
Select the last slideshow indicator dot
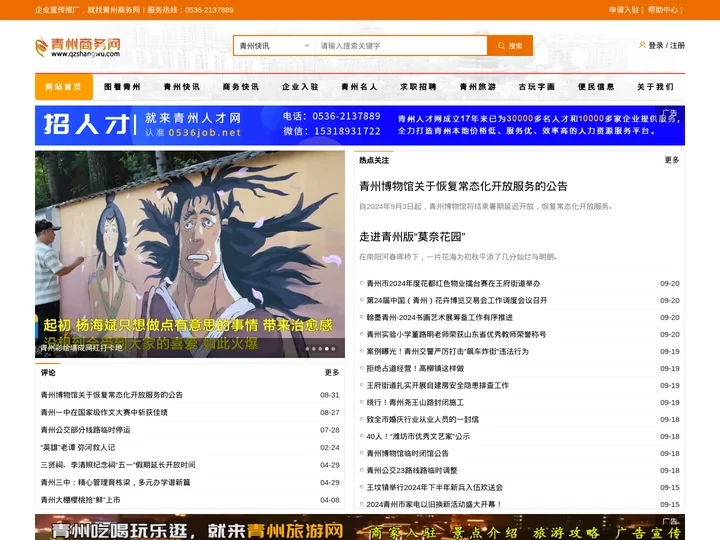(x=333, y=349)
